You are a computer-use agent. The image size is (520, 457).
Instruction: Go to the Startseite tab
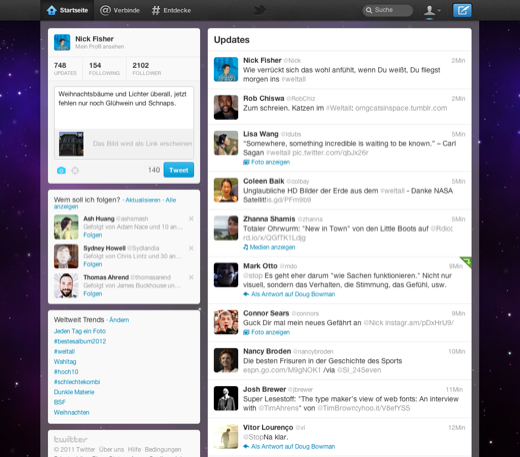pyautogui.click(x=67, y=10)
